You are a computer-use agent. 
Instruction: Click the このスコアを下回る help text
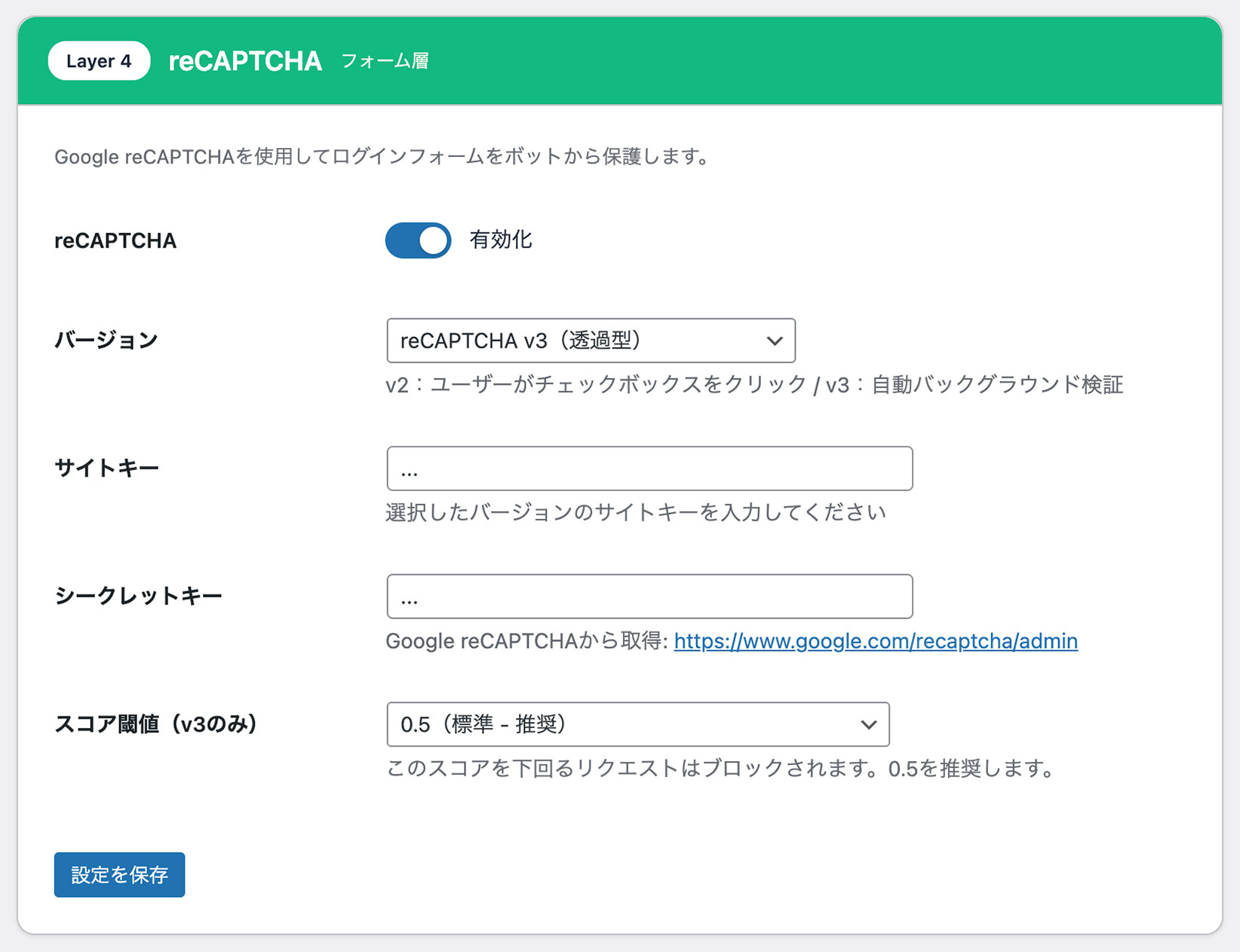[x=720, y=769]
